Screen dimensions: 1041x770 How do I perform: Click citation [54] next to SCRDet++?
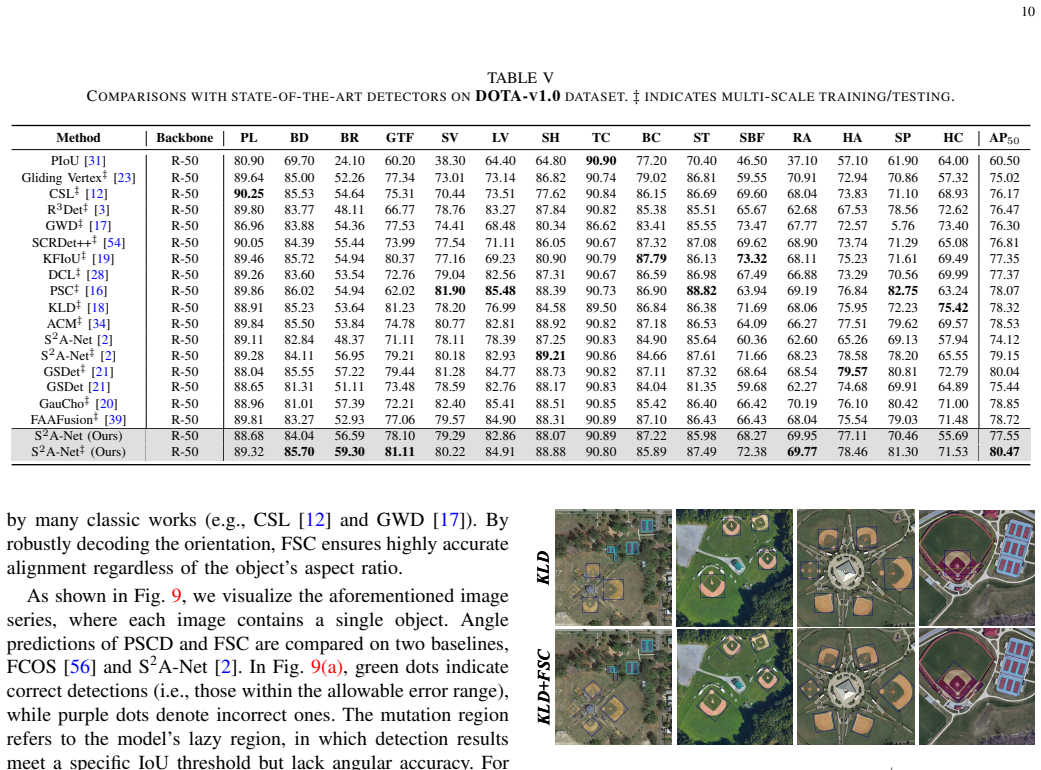(114, 242)
